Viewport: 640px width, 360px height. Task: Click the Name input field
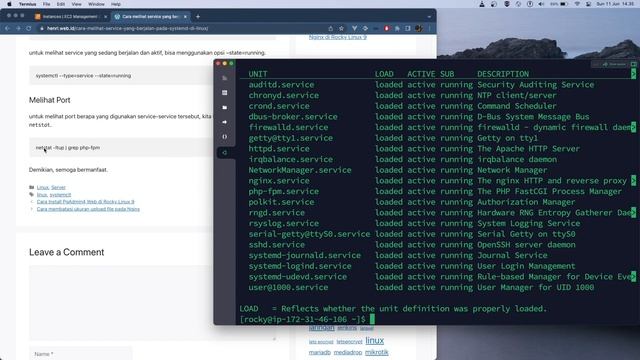coord(81,353)
